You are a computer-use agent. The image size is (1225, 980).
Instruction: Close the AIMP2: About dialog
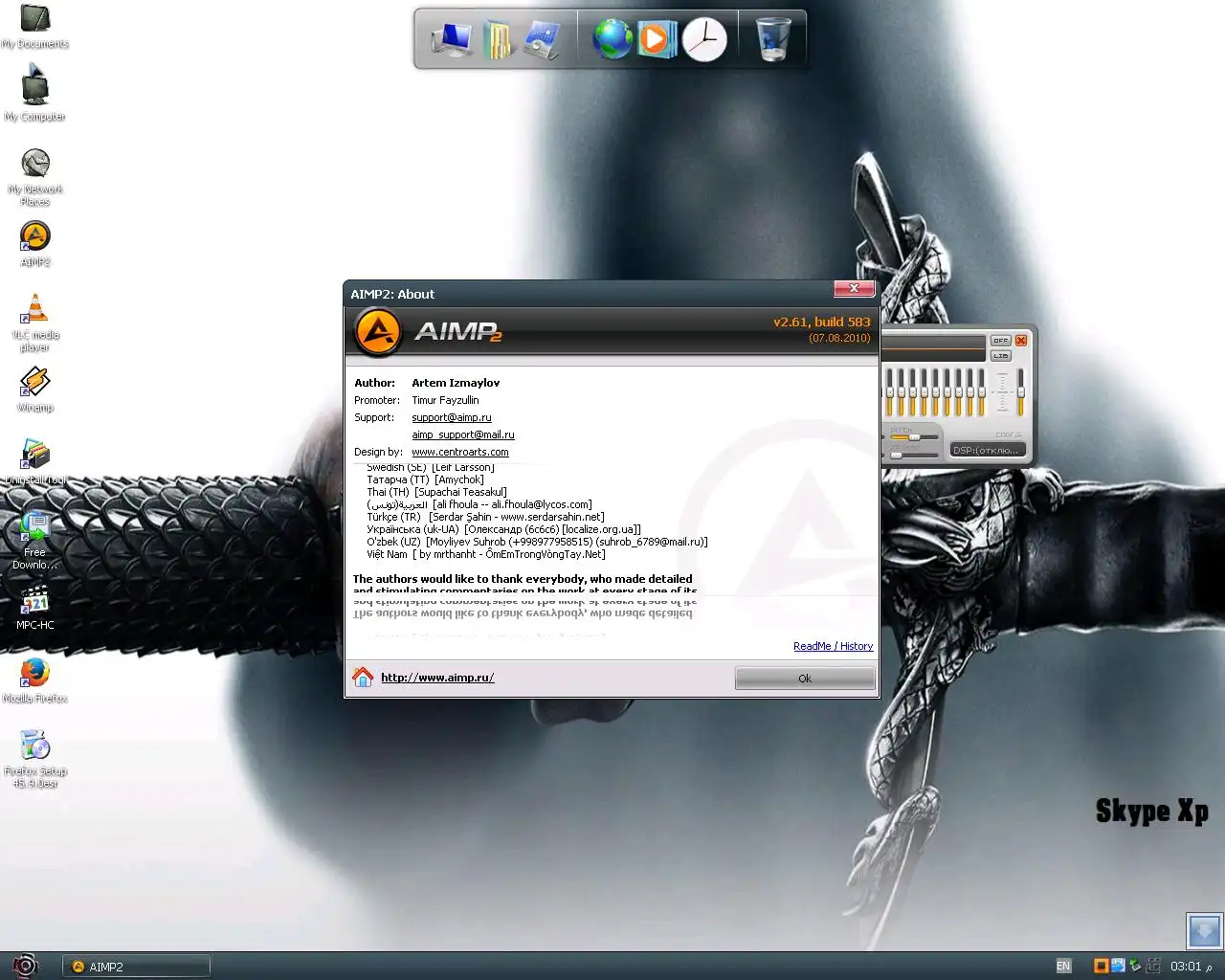(854, 288)
